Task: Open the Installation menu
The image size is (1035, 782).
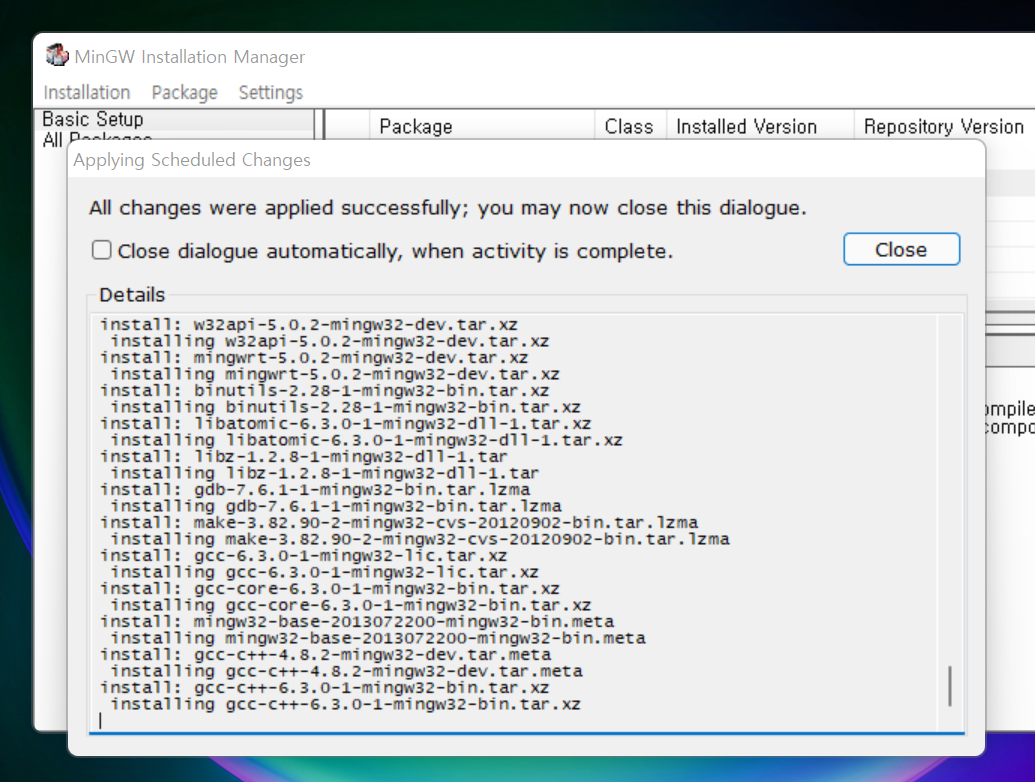Action: (x=87, y=92)
